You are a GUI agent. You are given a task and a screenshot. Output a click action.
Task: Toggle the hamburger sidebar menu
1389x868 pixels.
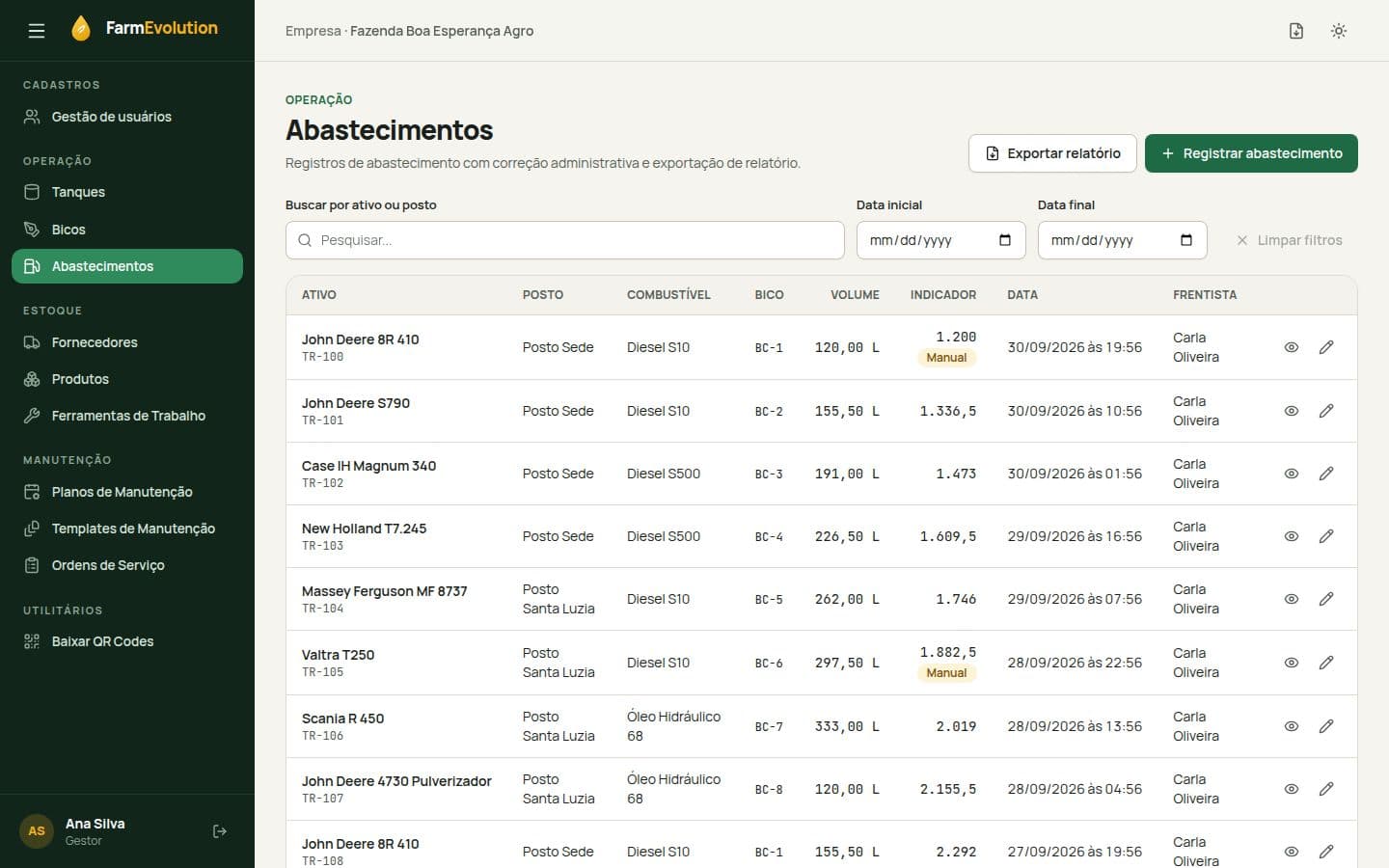pyautogui.click(x=37, y=31)
